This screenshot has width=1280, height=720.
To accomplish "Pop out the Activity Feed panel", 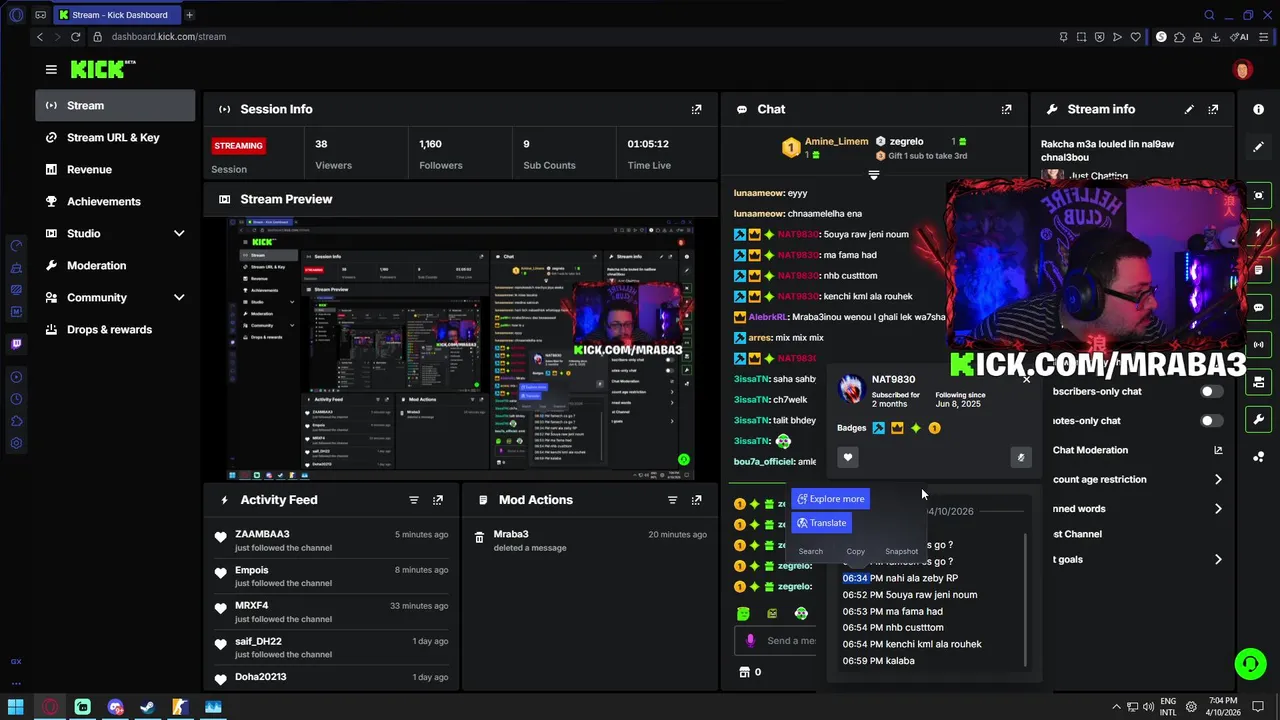I will coord(438,500).
